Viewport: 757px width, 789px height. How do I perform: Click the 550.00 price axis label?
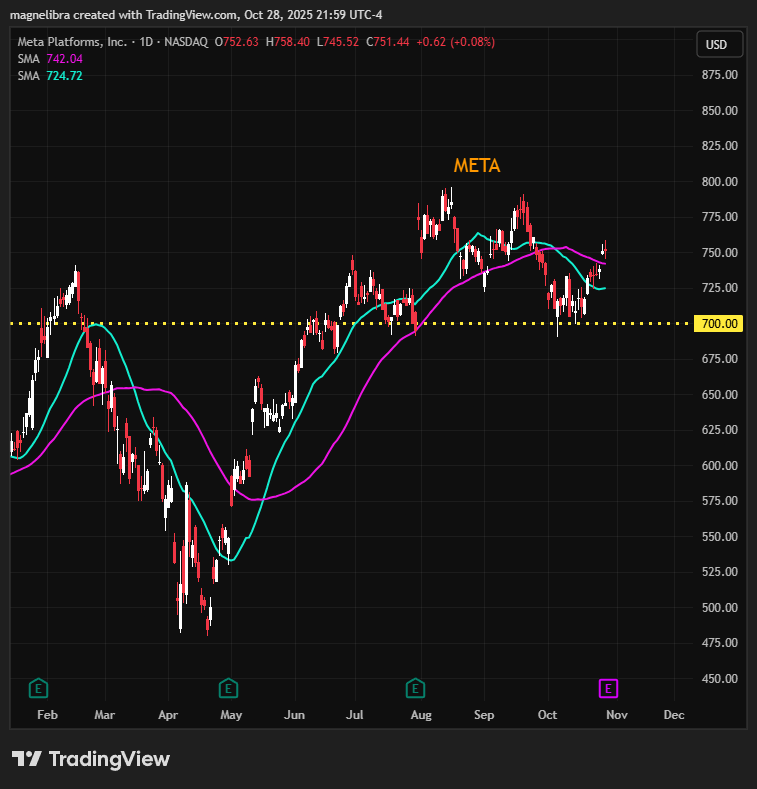click(x=720, y=536)
